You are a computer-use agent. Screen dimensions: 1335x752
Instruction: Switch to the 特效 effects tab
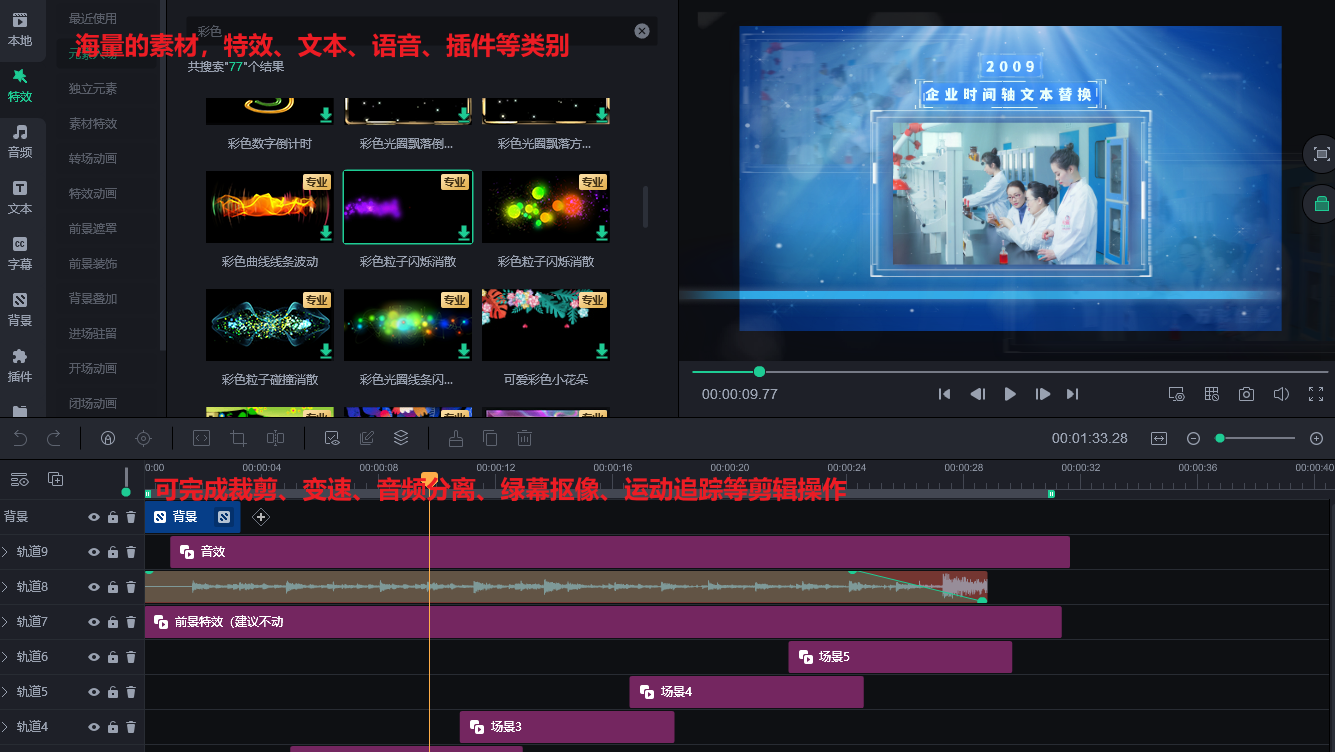click(20, 86)
